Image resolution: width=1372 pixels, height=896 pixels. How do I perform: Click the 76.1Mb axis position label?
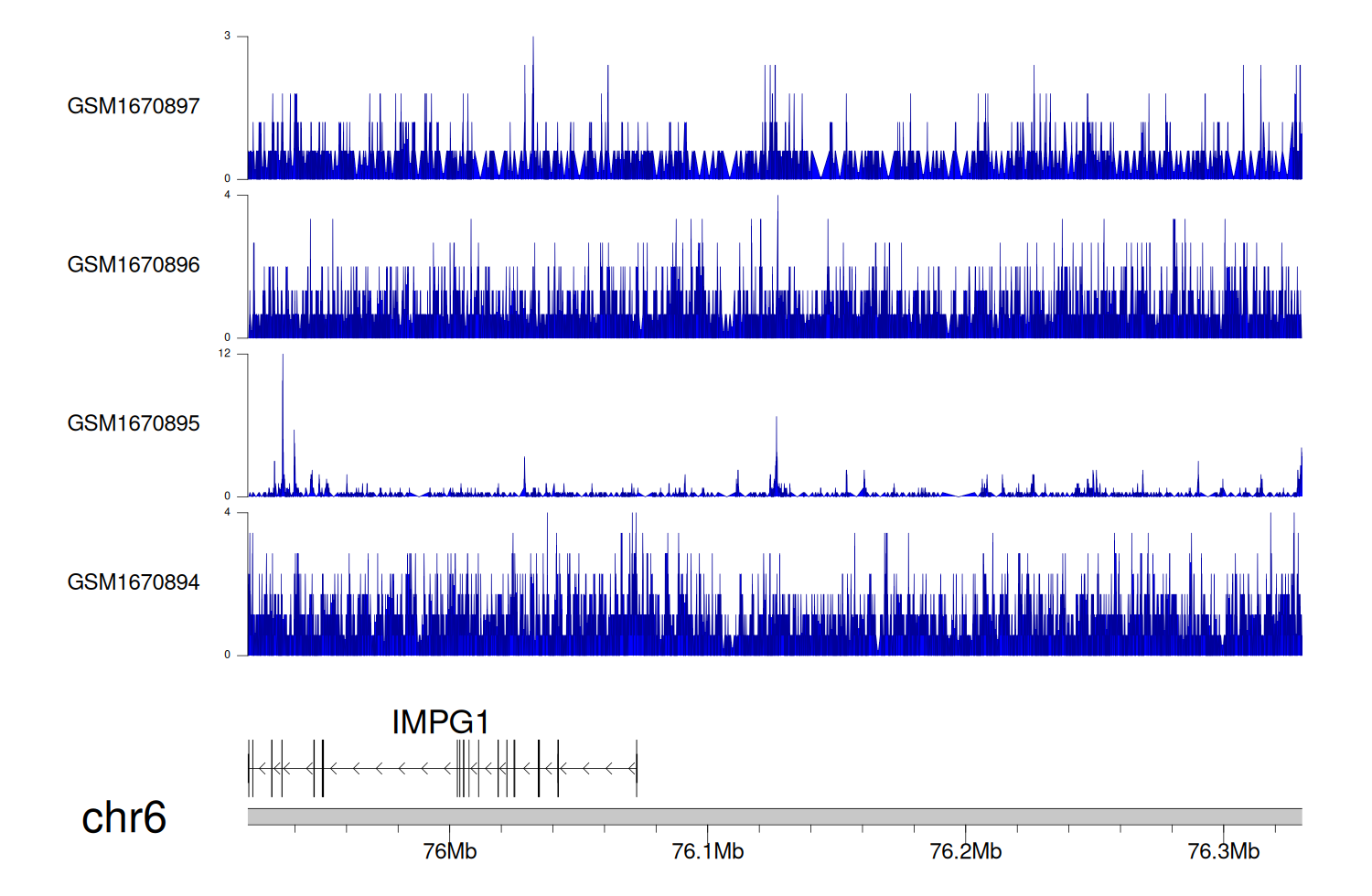[708, 852]
